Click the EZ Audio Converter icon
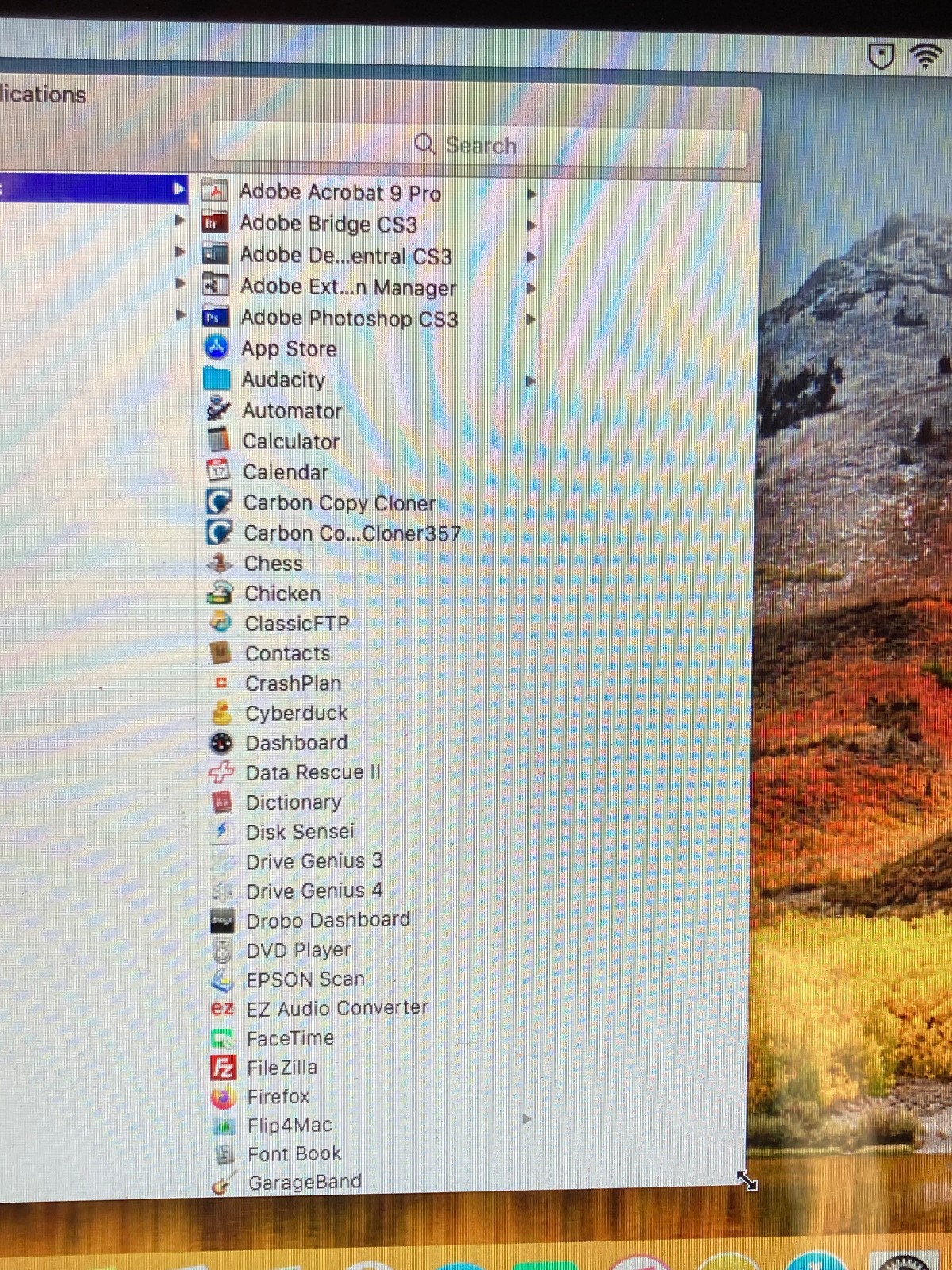 pyautogui.click(x=223, y=1008)
